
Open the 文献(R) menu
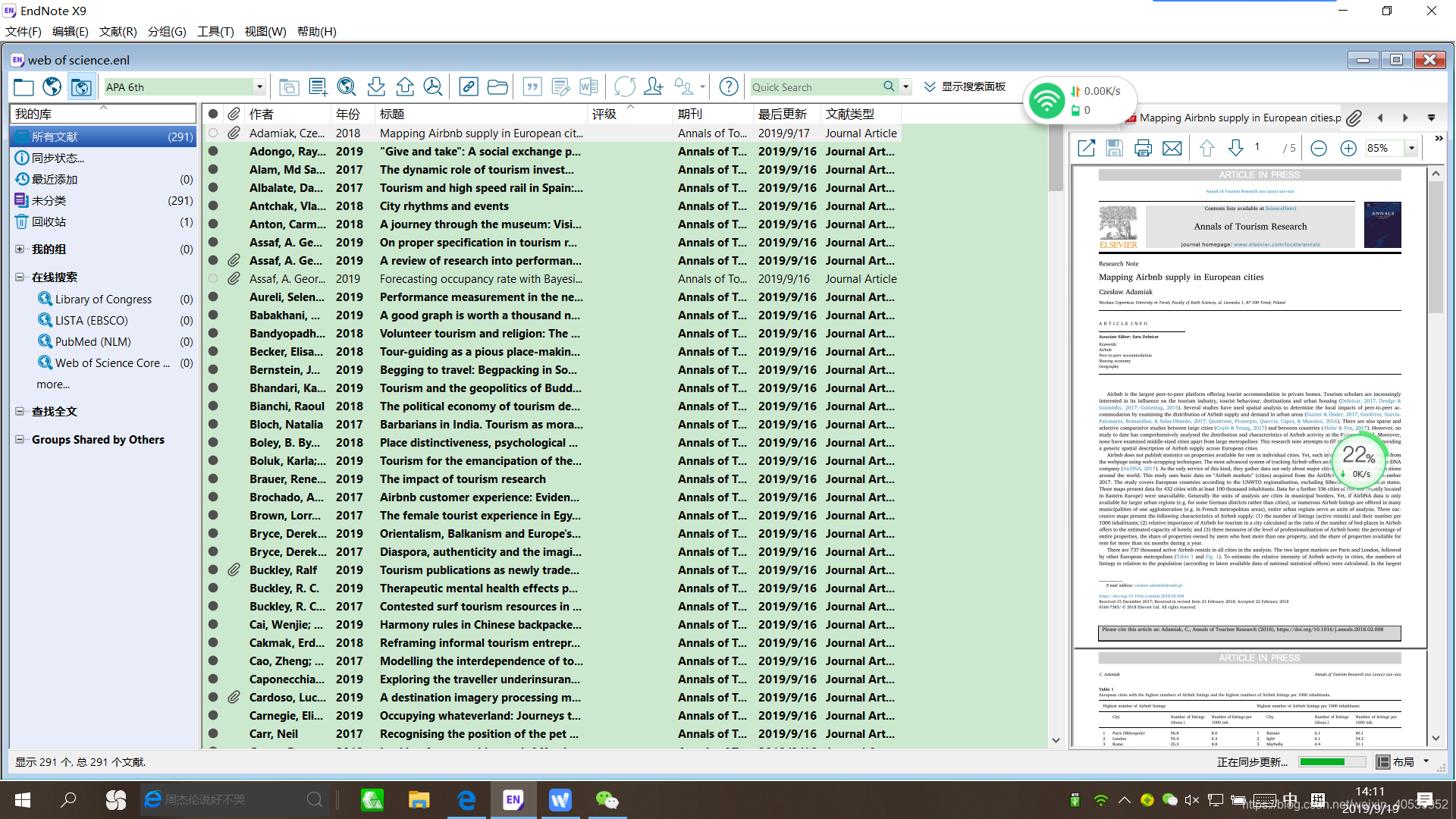[118, 32]
